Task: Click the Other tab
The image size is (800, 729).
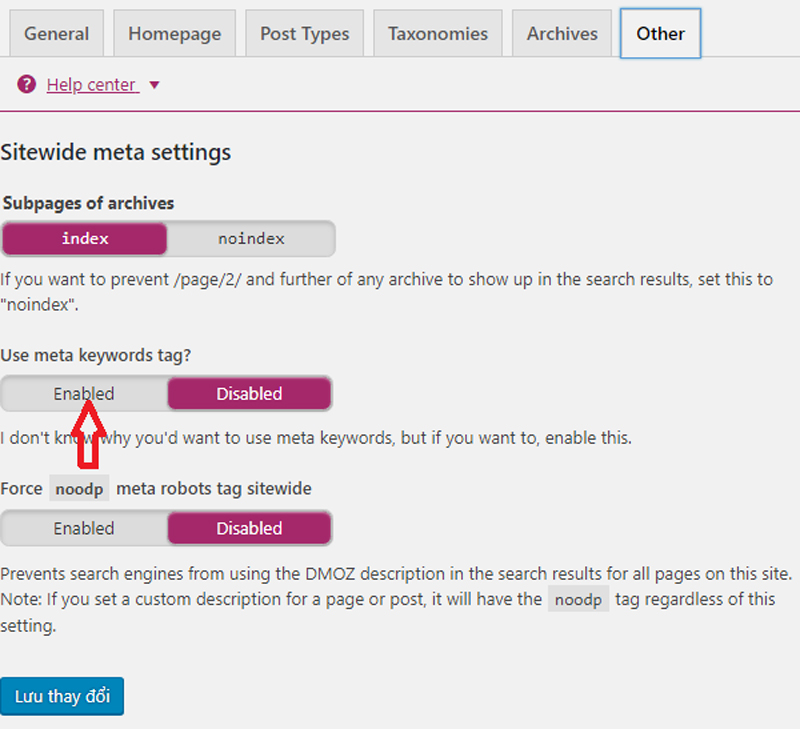Action: (660, 34)
